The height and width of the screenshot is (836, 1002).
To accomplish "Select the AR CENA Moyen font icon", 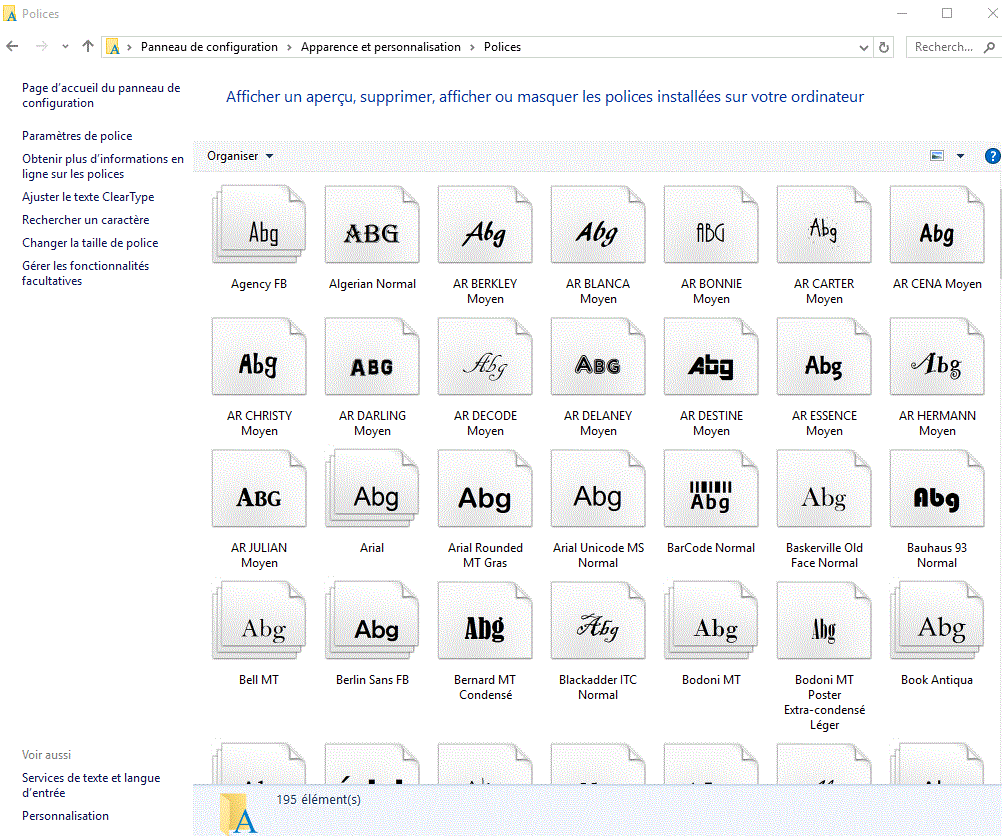I will point(937,224).
